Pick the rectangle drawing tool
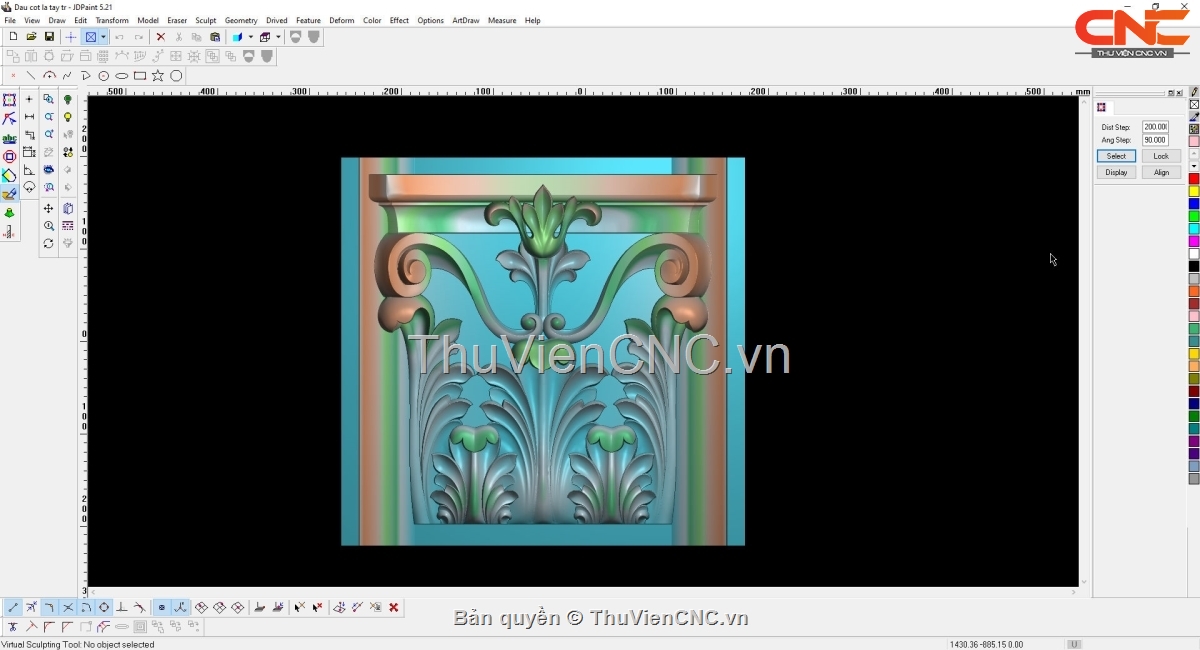This screenshot has height=650, width=1200. [140, 76]
